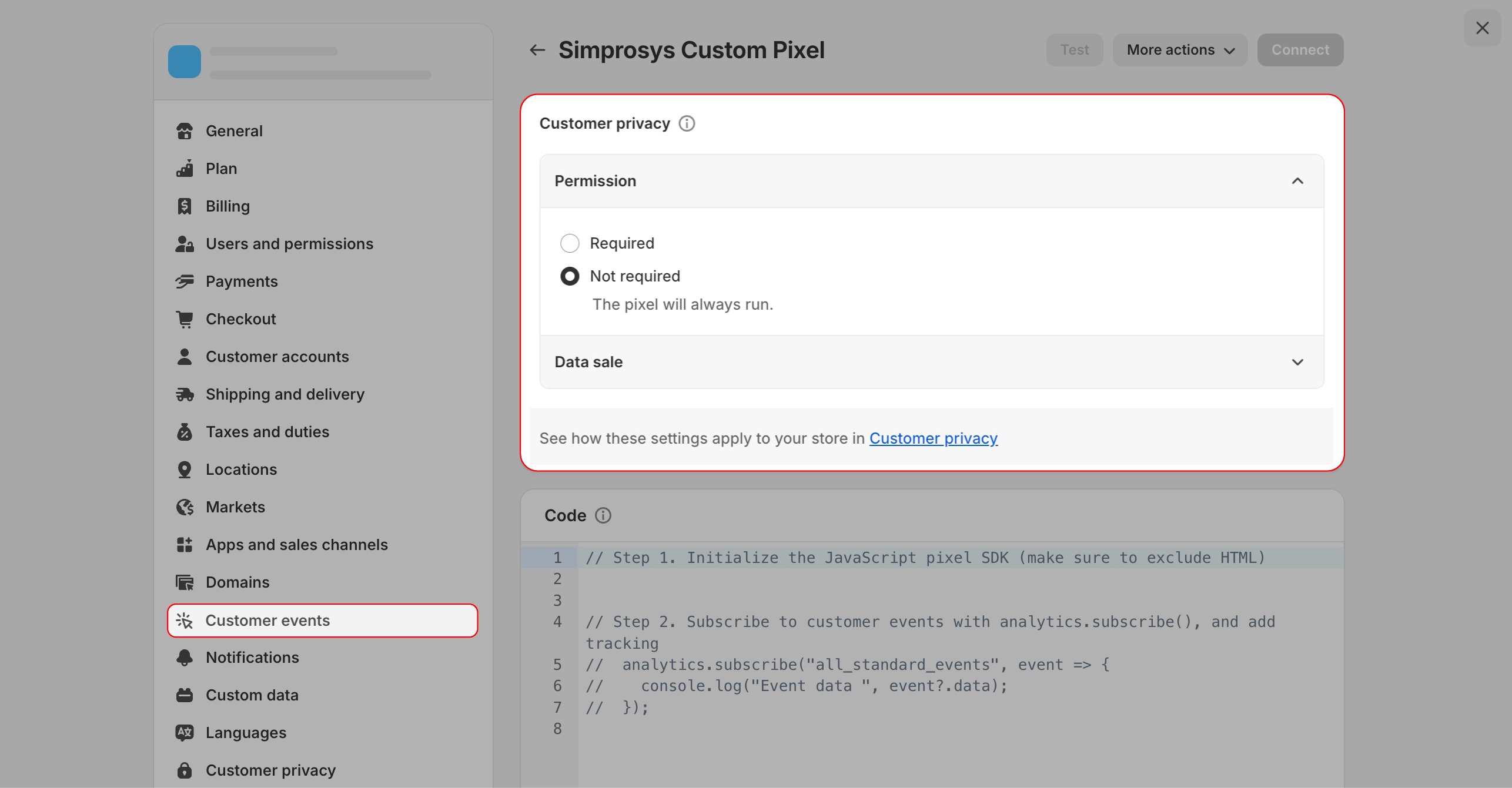Open Checkout settings menu item
The image size is (1512, 788).
coord(323,319)
